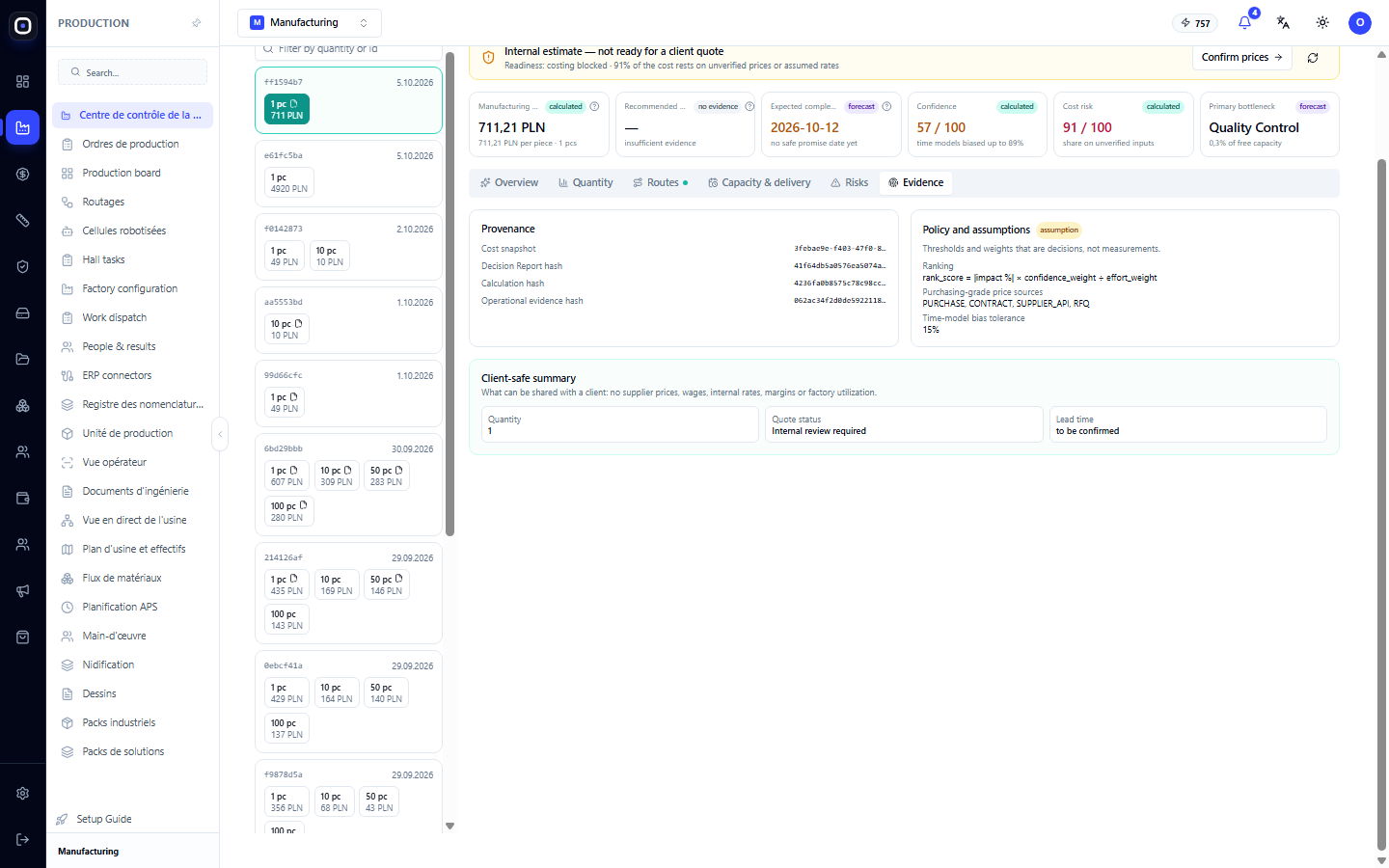1389x868 pixels.
Task: Click the shield icon in the left rail
Action: pos(23,267)
